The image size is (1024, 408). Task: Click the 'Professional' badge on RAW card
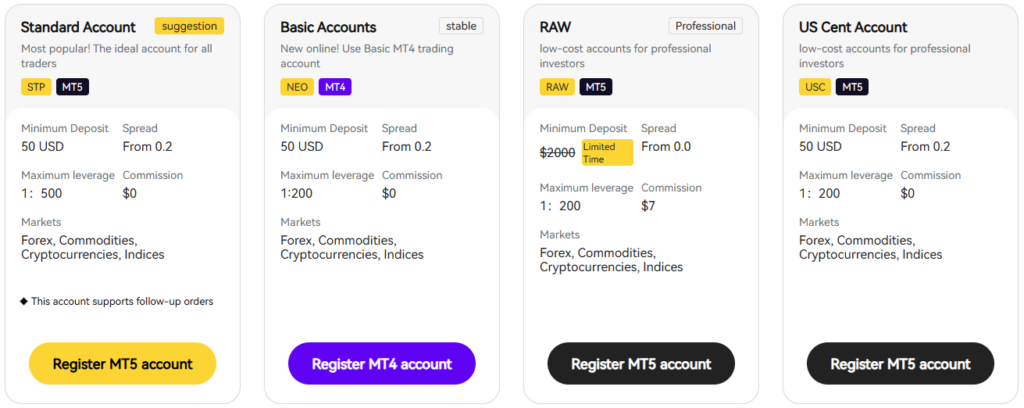pos(705,26)
